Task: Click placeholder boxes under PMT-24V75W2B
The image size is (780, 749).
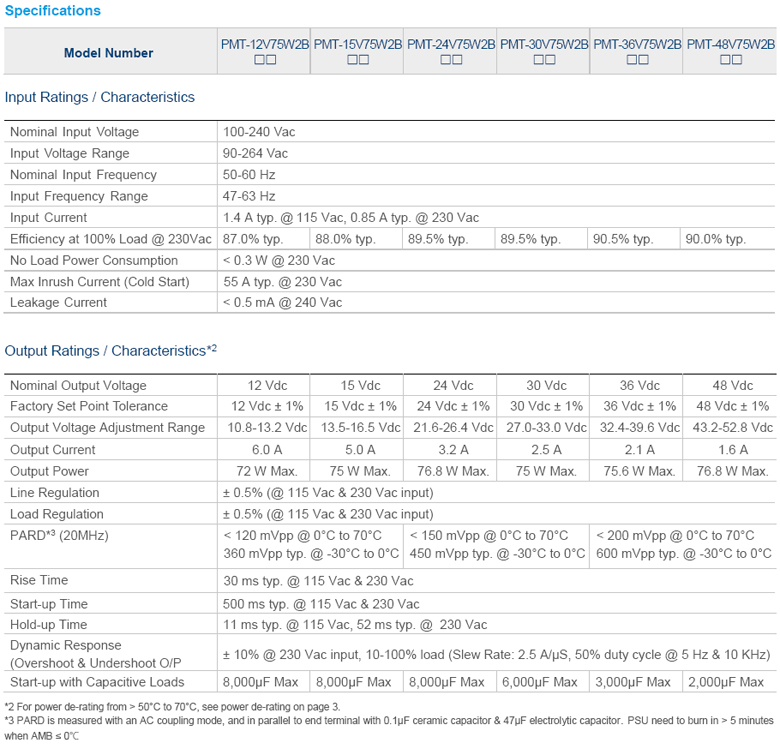Action: [451, 60]
